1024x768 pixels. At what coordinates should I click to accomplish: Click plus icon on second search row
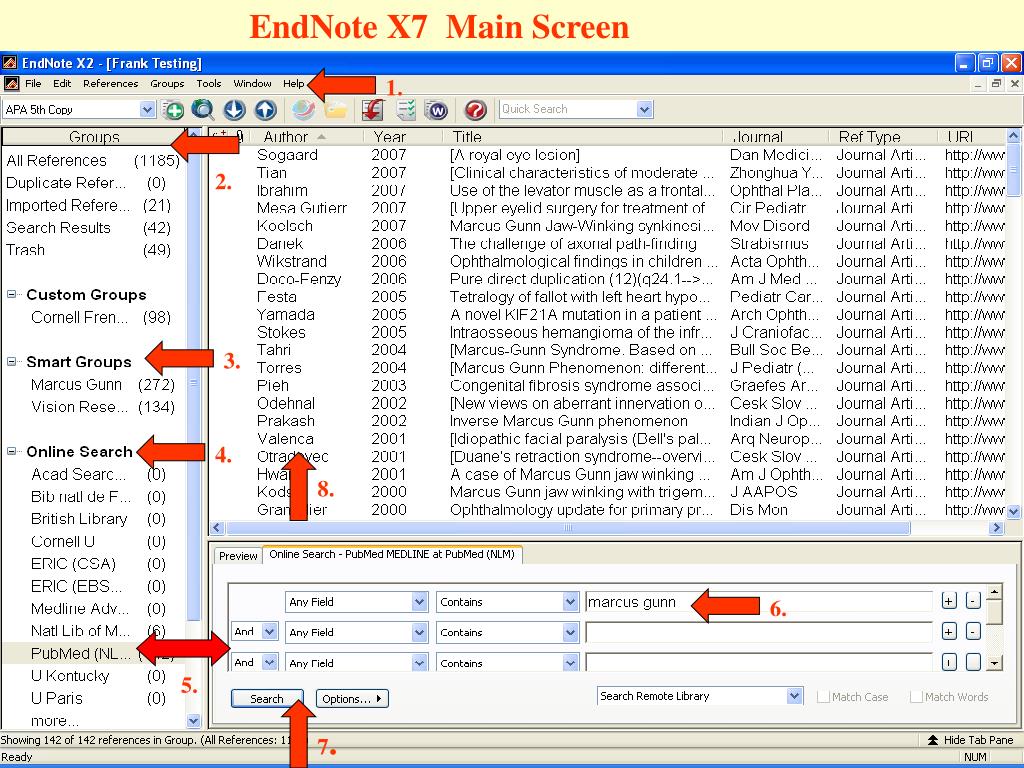(x=949, y=631)
